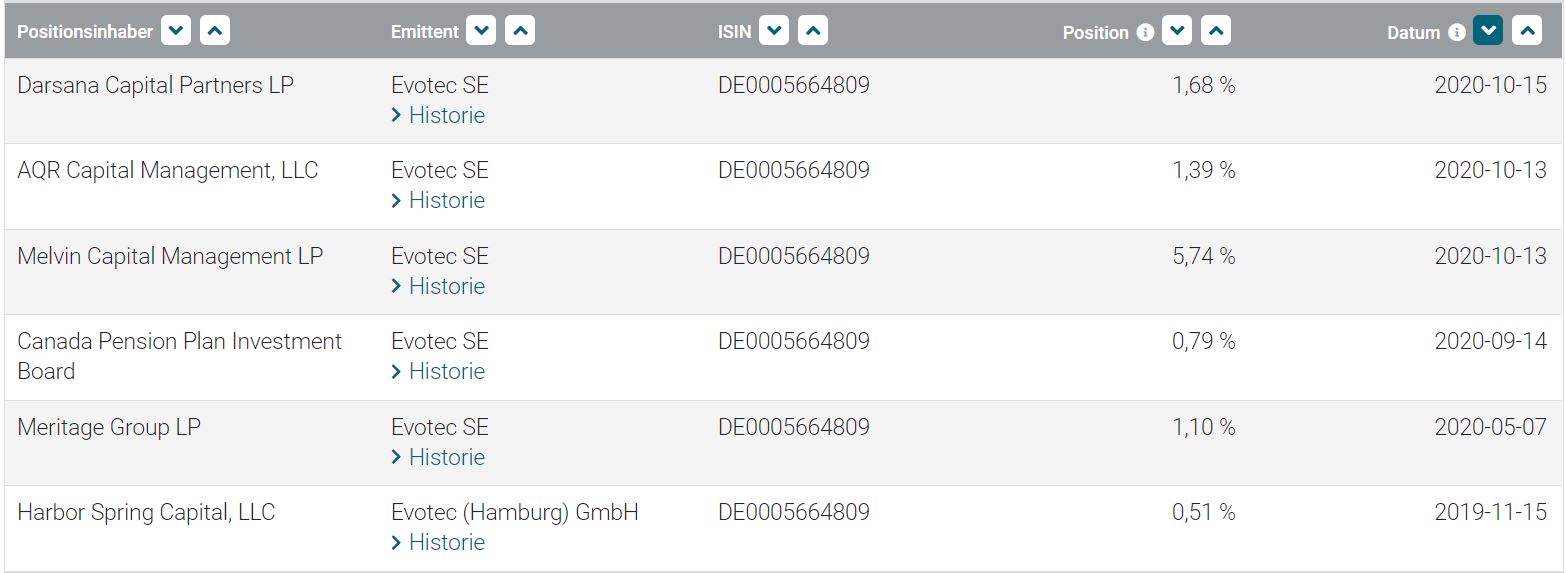This screenshot has width=1566, height=573.
Task: Show info tooltip for Position column
Action: point(1146,32)
